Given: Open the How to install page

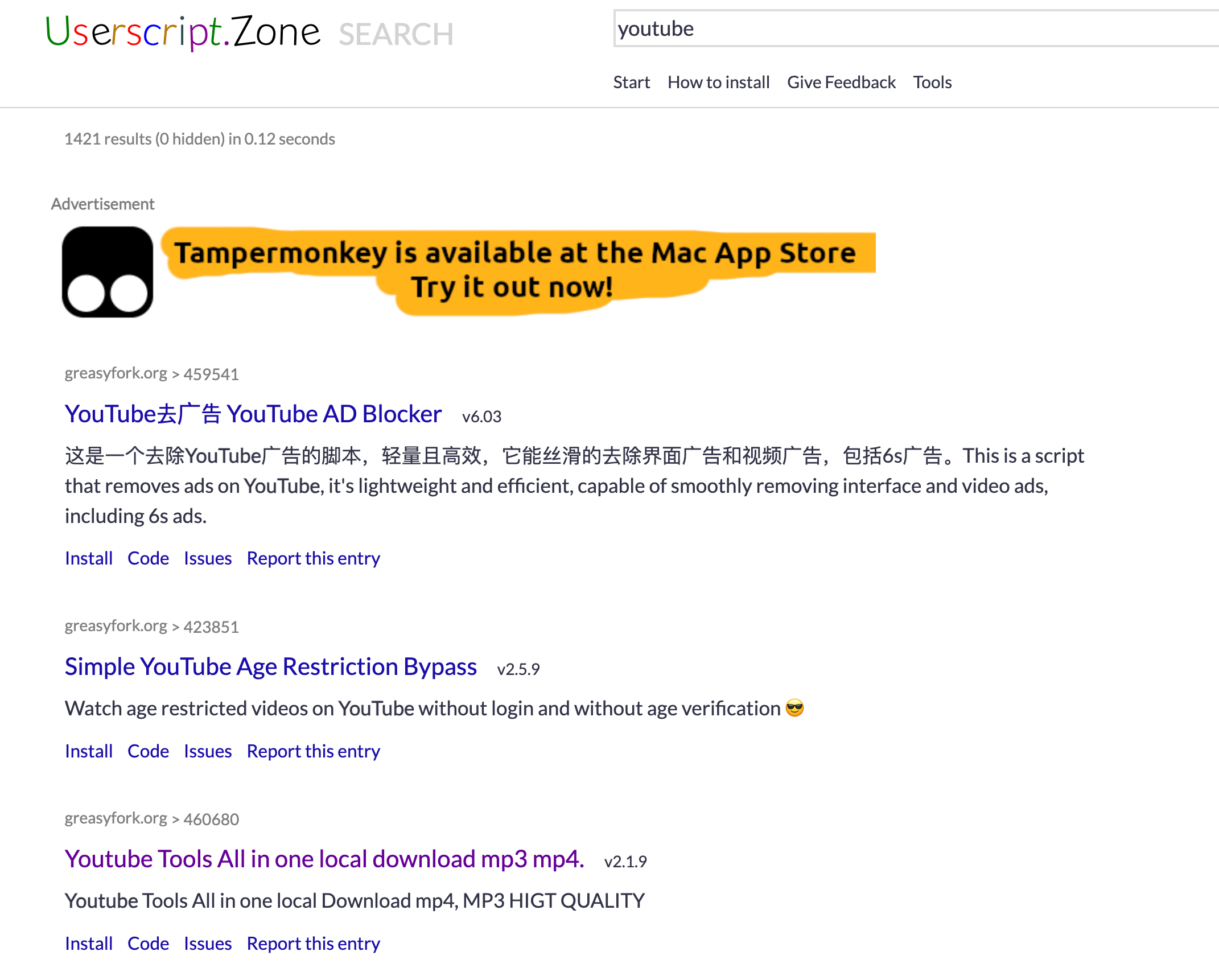Looking at the screenshot, I should point(718,83).
